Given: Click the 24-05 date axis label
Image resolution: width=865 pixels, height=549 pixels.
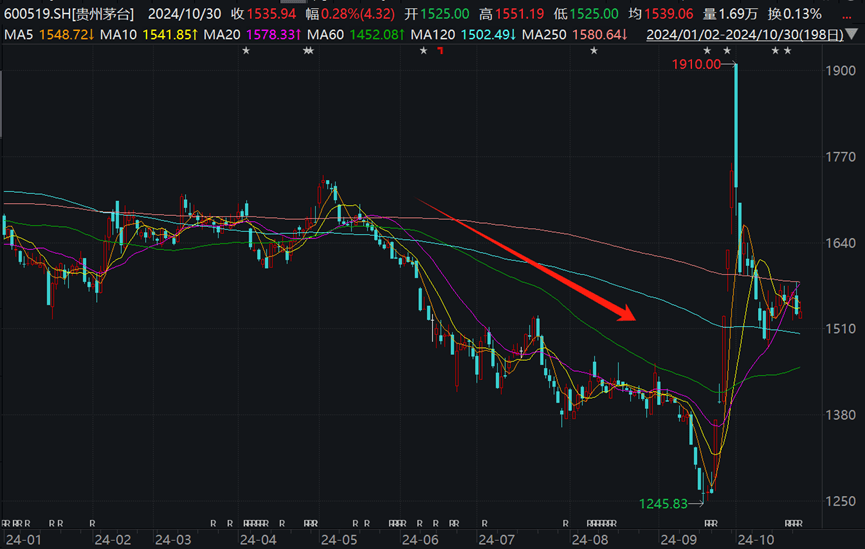Looking at the screenshot, I should tap(338, 539).
